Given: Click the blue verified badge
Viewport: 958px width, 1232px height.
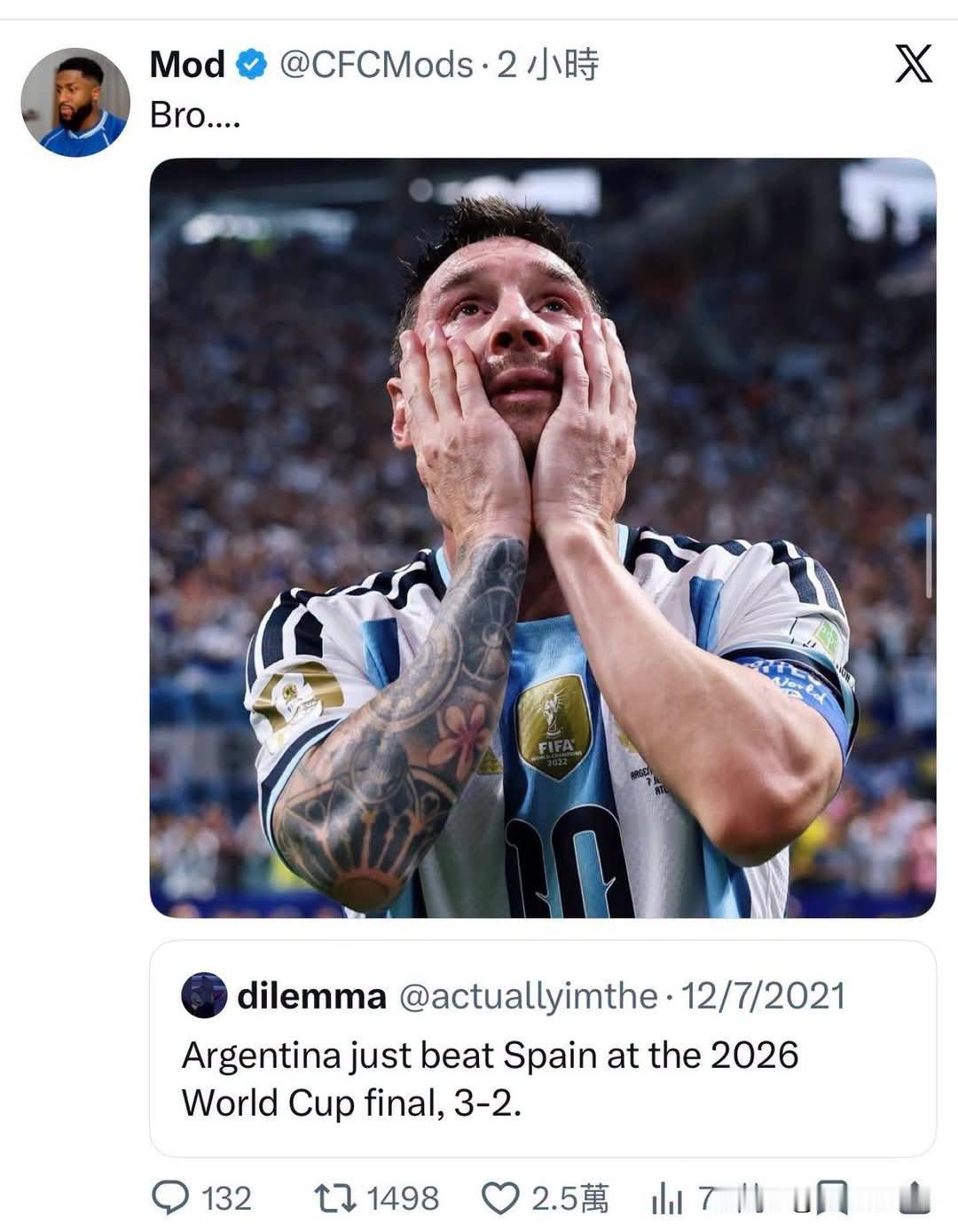Looking at the screenshot, I should 251,64.
